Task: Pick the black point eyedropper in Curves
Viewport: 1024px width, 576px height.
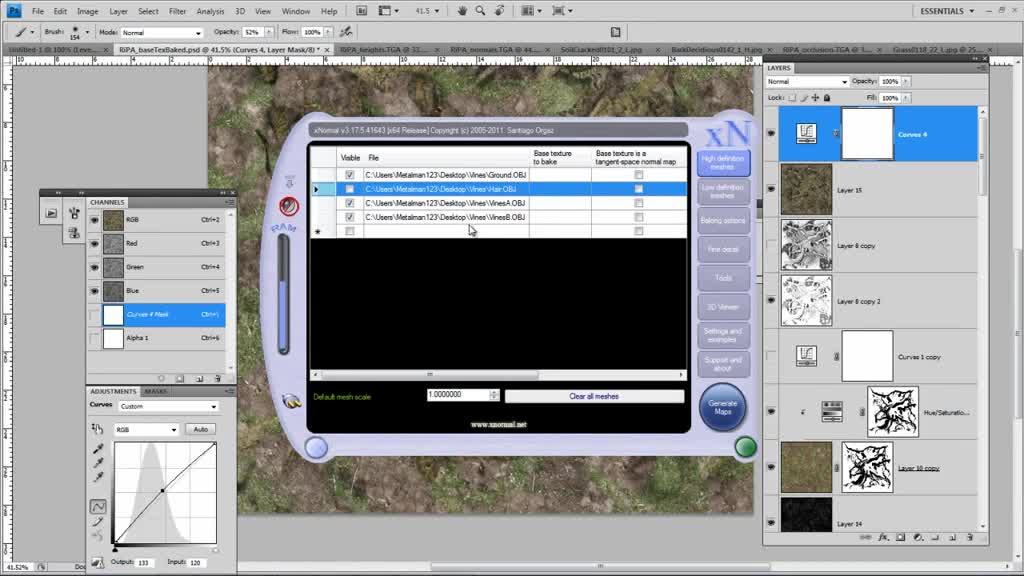Action: (98, 449)
